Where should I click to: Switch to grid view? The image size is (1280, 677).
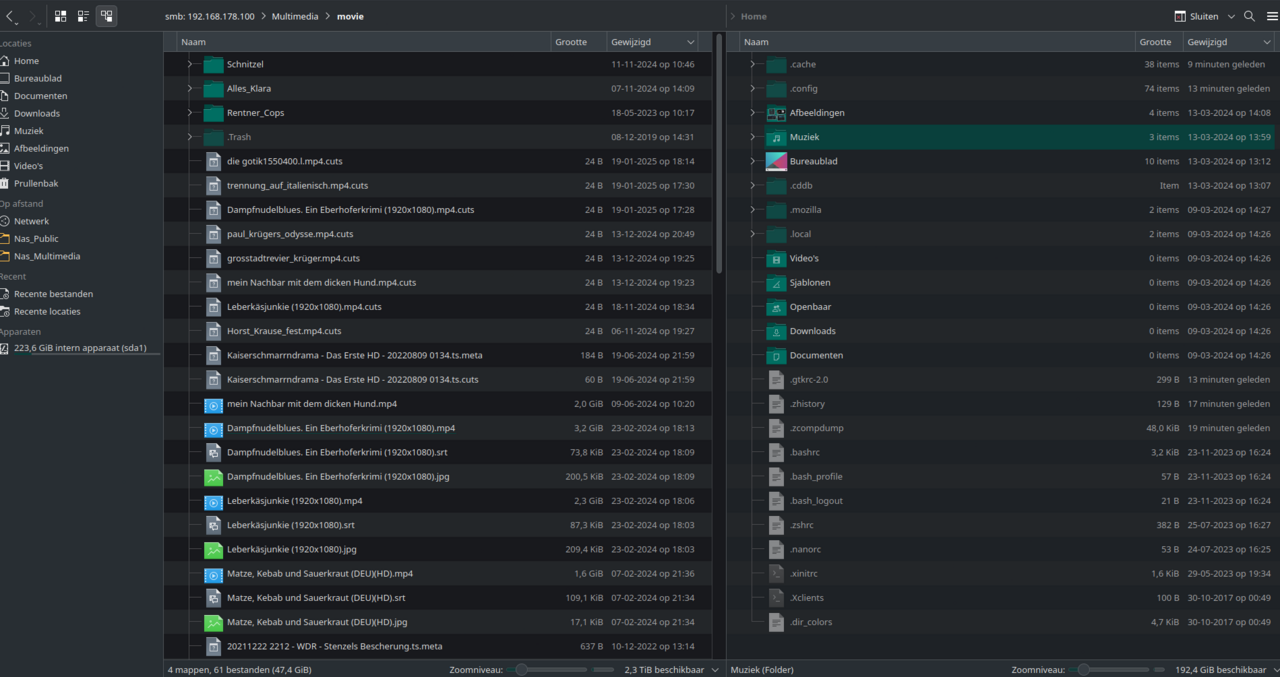[60, 16]
